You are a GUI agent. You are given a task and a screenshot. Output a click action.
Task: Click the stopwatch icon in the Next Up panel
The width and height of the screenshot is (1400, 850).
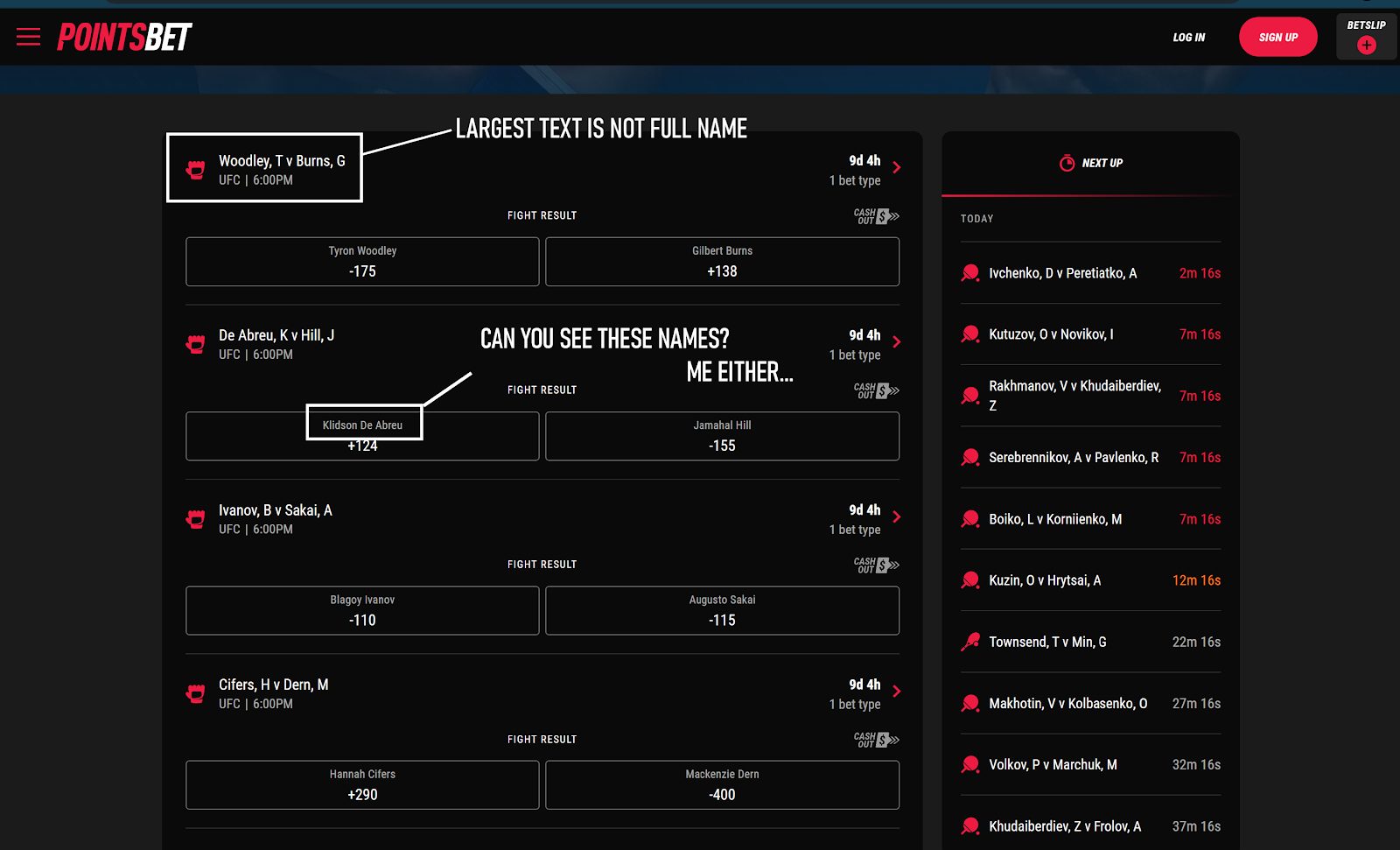(1066, 162)
